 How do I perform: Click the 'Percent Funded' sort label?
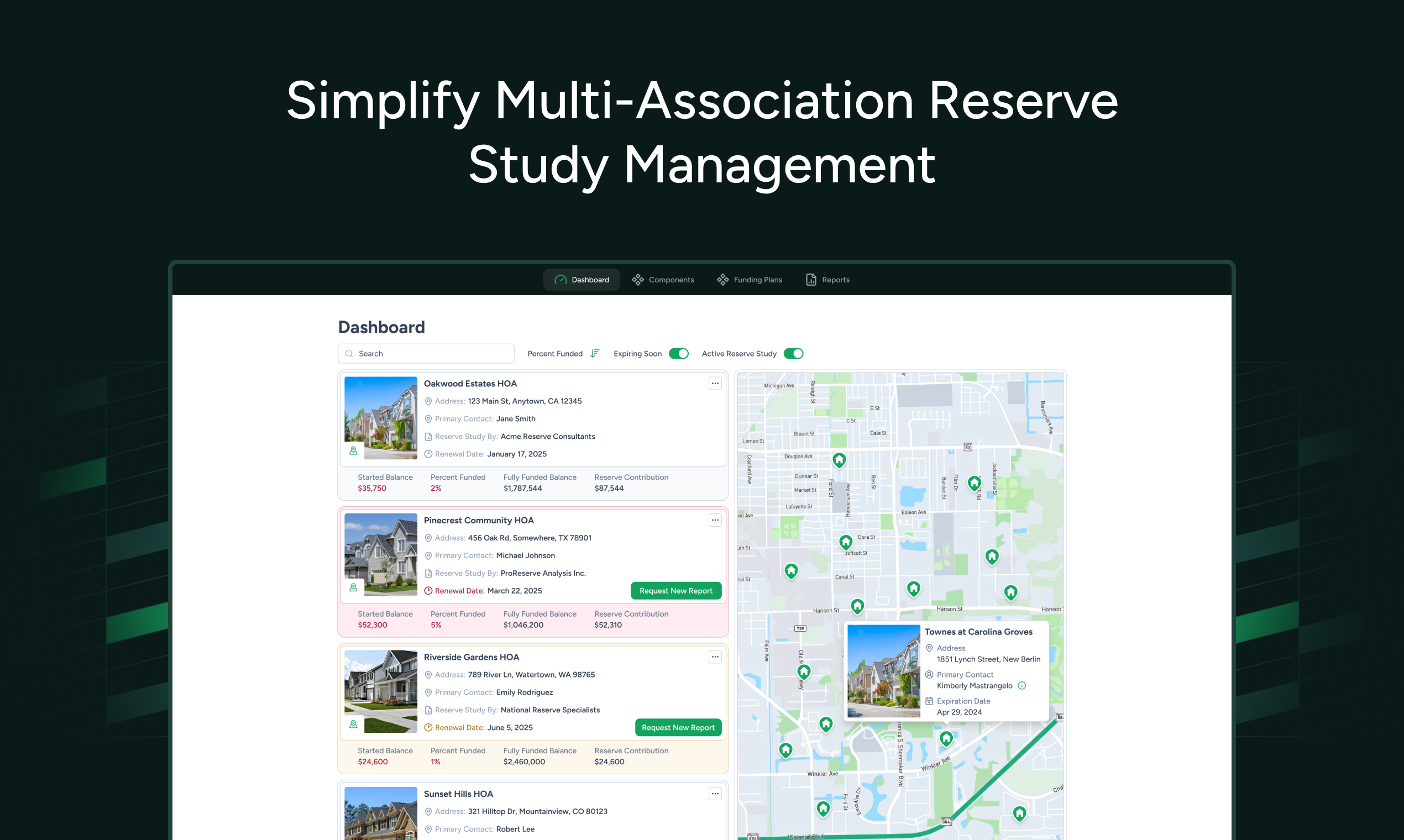click(555, 354)
